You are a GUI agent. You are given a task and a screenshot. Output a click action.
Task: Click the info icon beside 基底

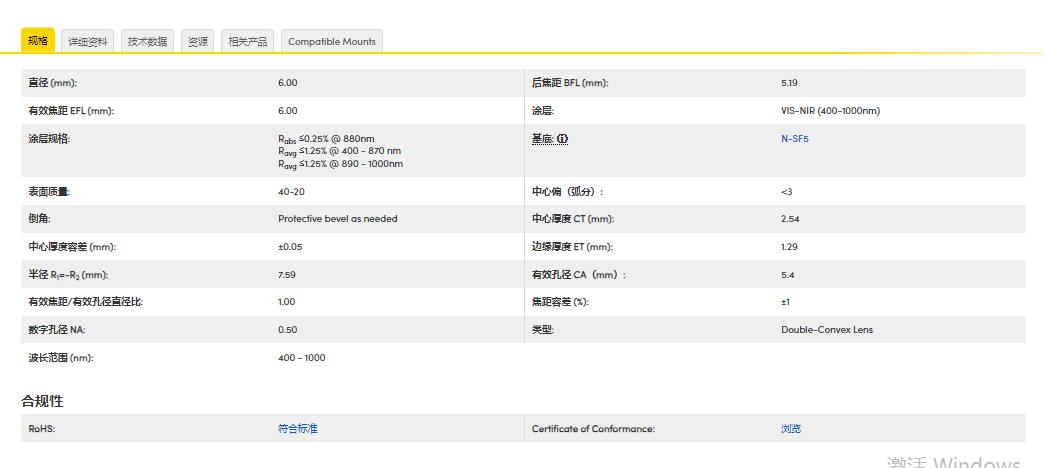click(x=563, y=139)
